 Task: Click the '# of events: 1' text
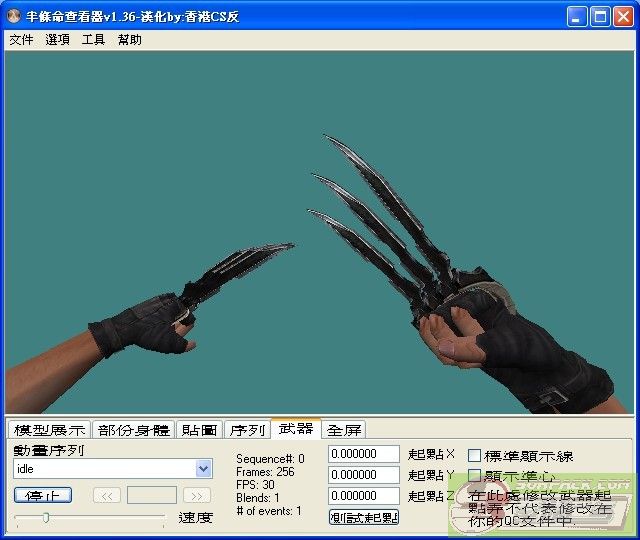point(269,511)
